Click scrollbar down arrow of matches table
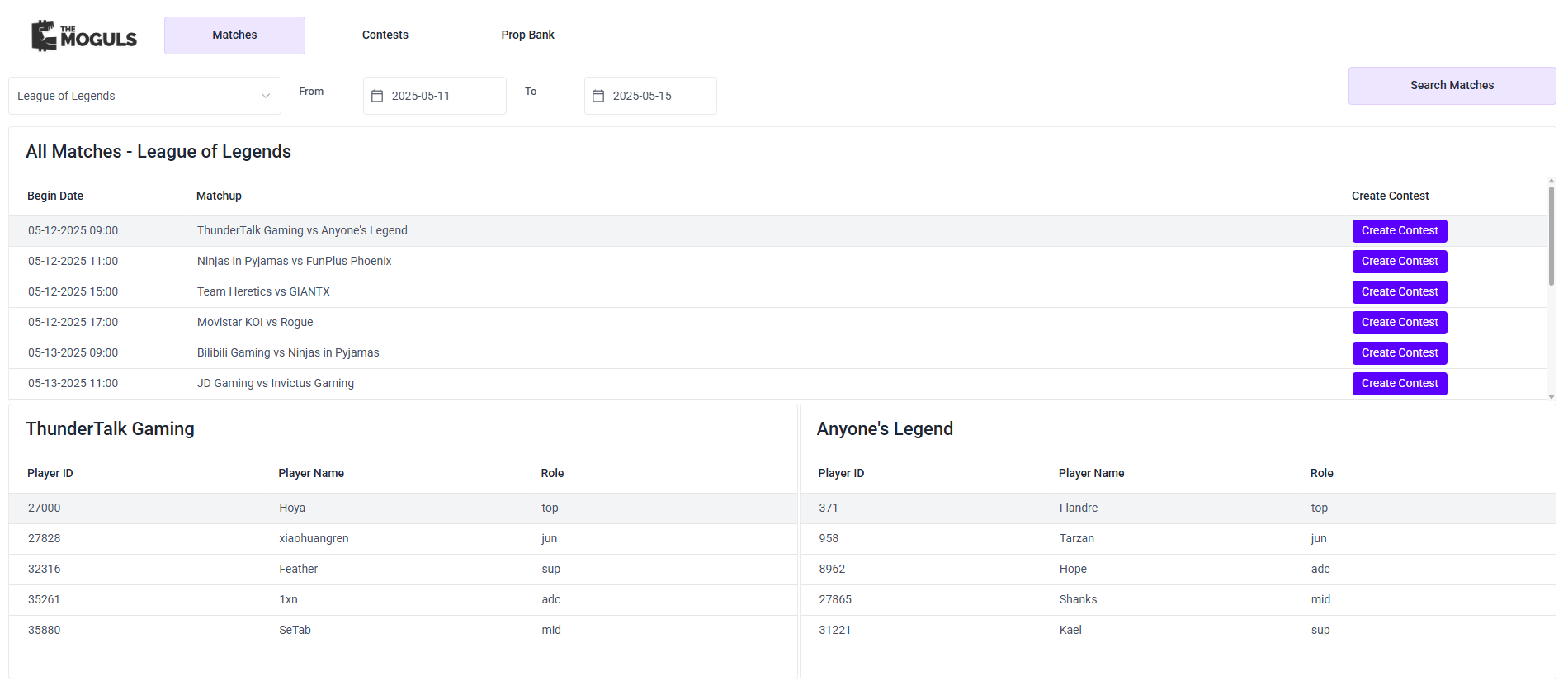Screen dimensions: 1568x681 [x=1551, y=397]
